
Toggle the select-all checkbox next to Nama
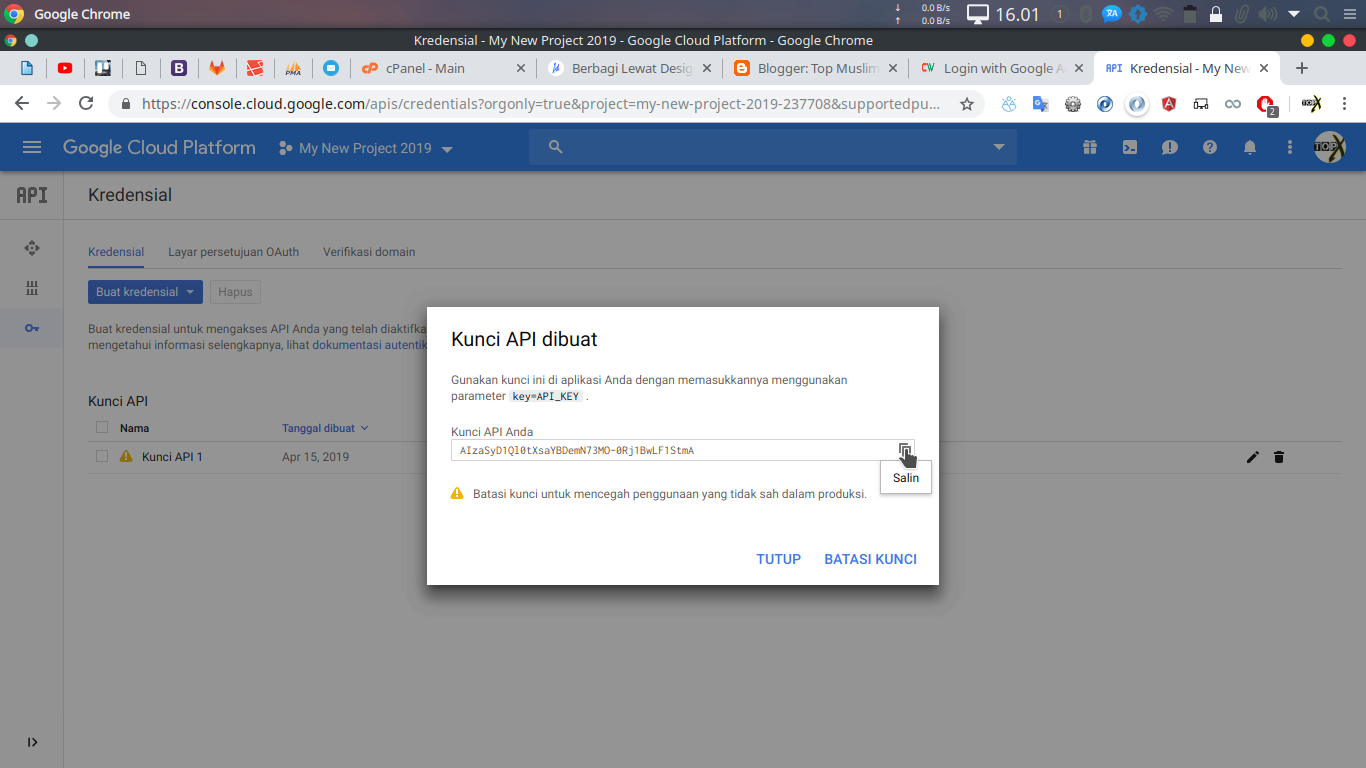click(x=102, y=428)
